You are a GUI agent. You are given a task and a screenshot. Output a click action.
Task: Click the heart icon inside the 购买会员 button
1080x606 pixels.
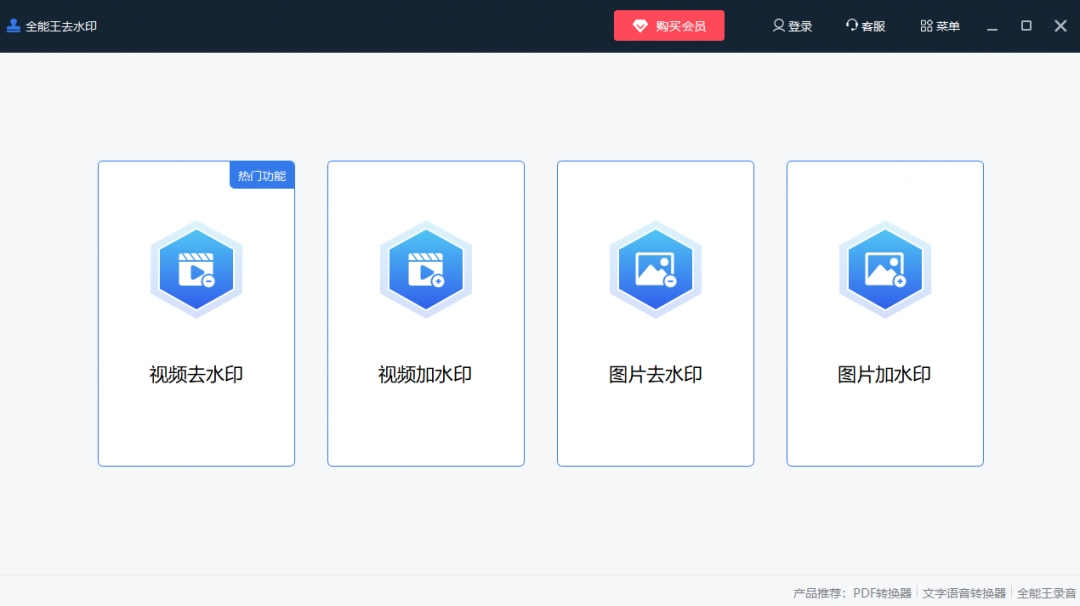[641, 25]
